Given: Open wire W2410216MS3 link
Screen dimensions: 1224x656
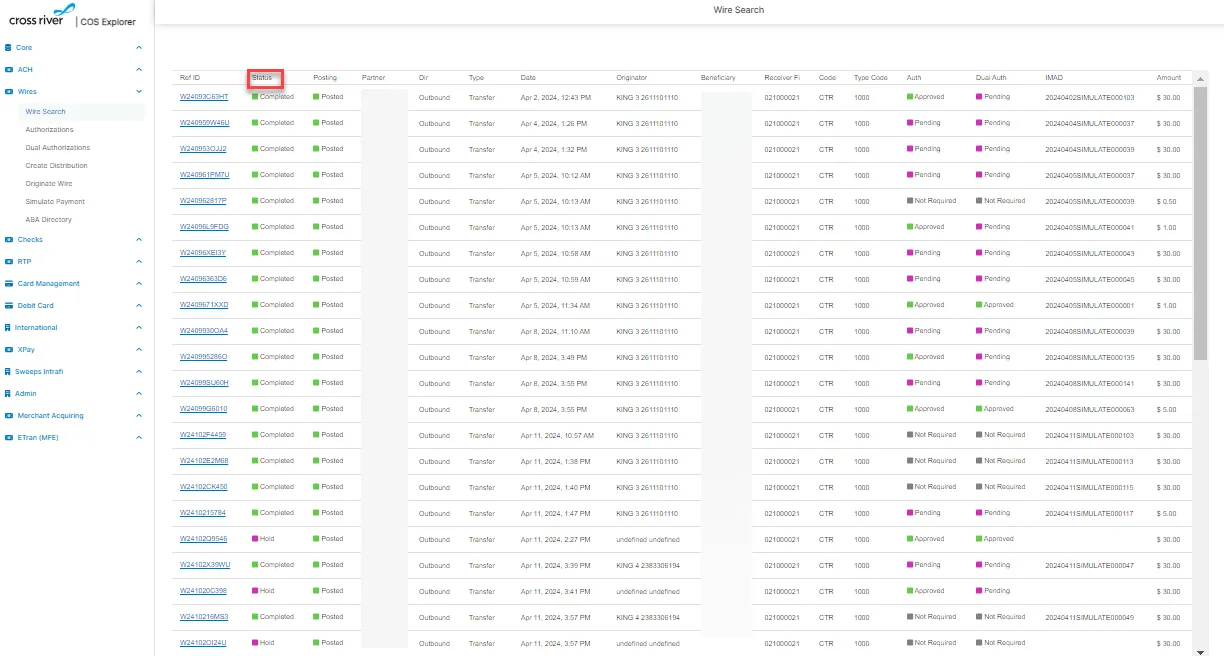Looking at the screenshot, I should point(204,617).
